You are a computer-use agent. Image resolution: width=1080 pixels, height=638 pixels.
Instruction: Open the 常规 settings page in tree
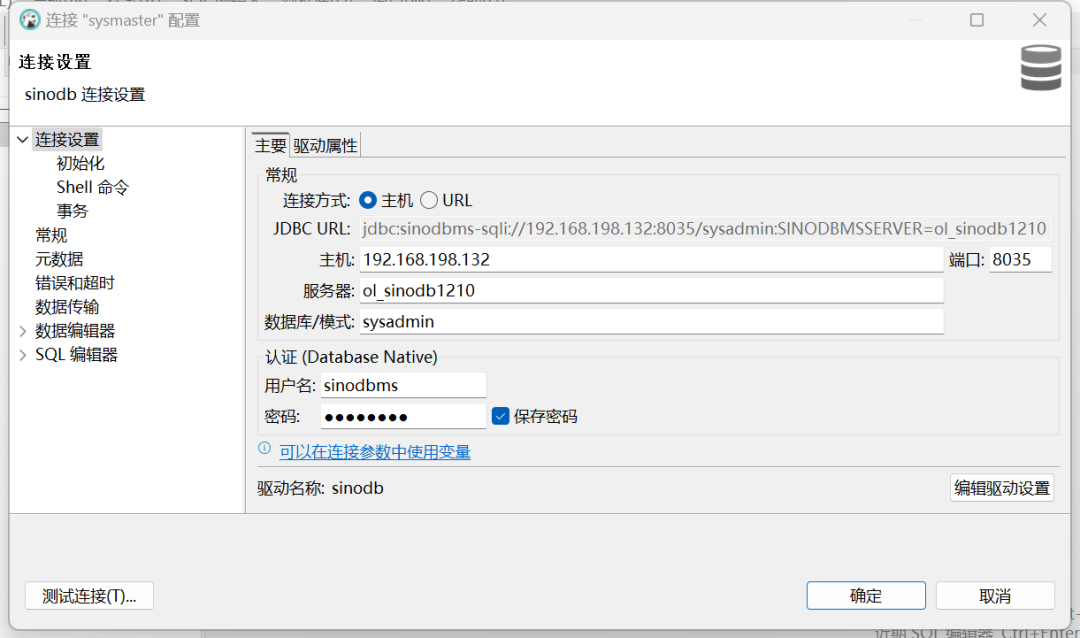tap(52, 236)
